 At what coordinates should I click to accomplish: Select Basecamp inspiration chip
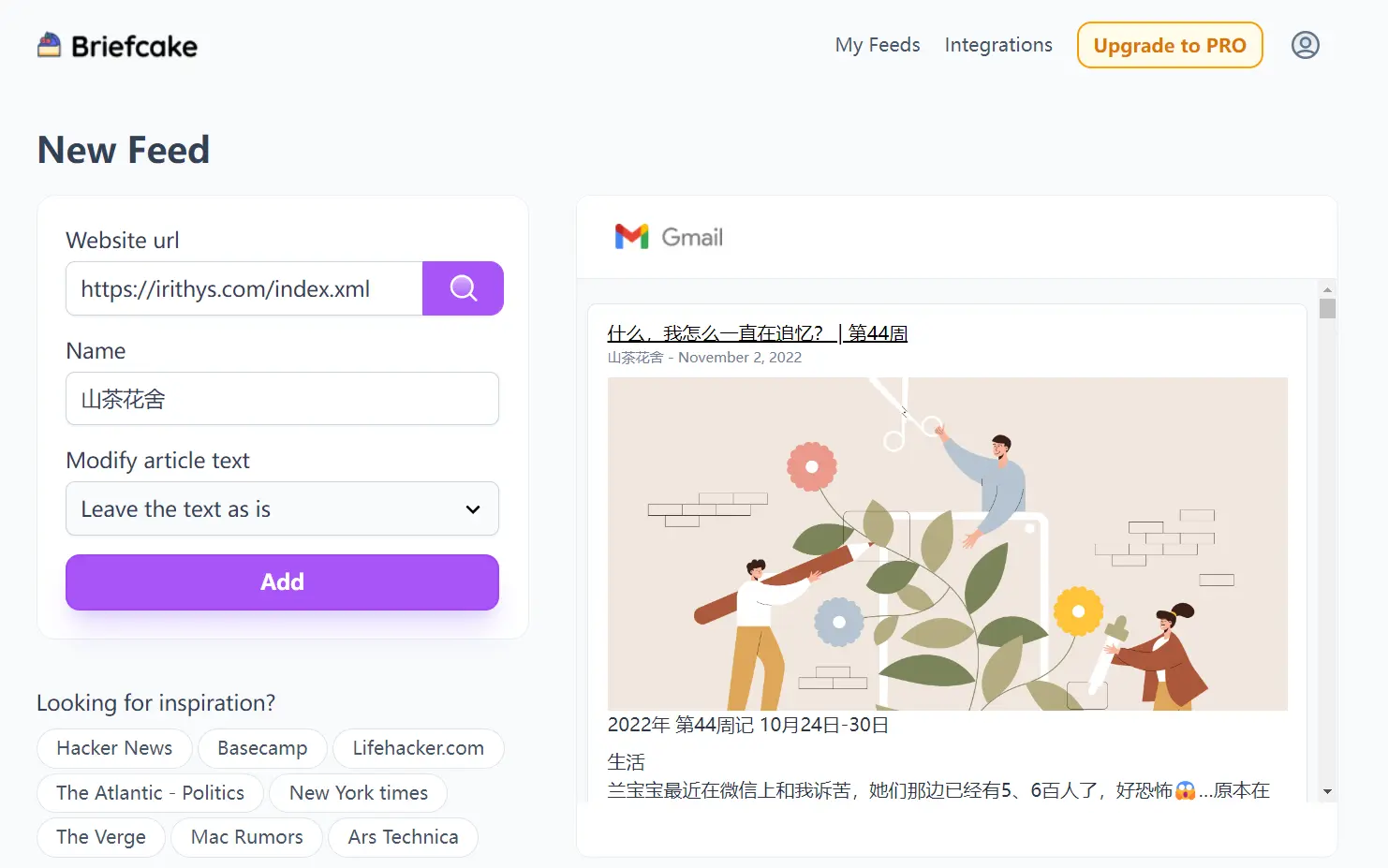262,748
